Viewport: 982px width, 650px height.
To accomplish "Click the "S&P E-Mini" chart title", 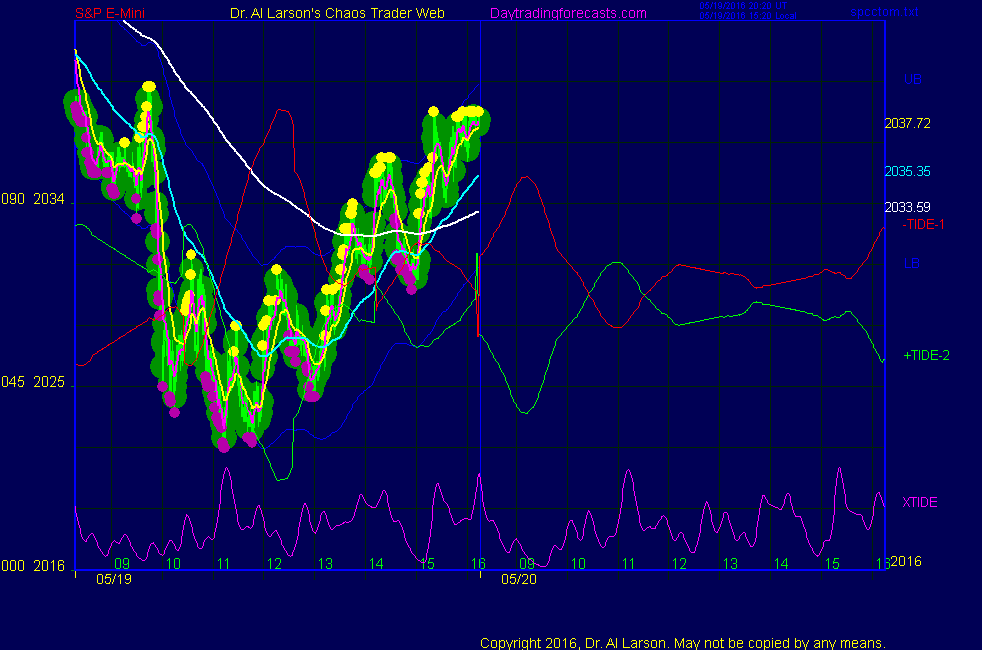I will (110, 13).
